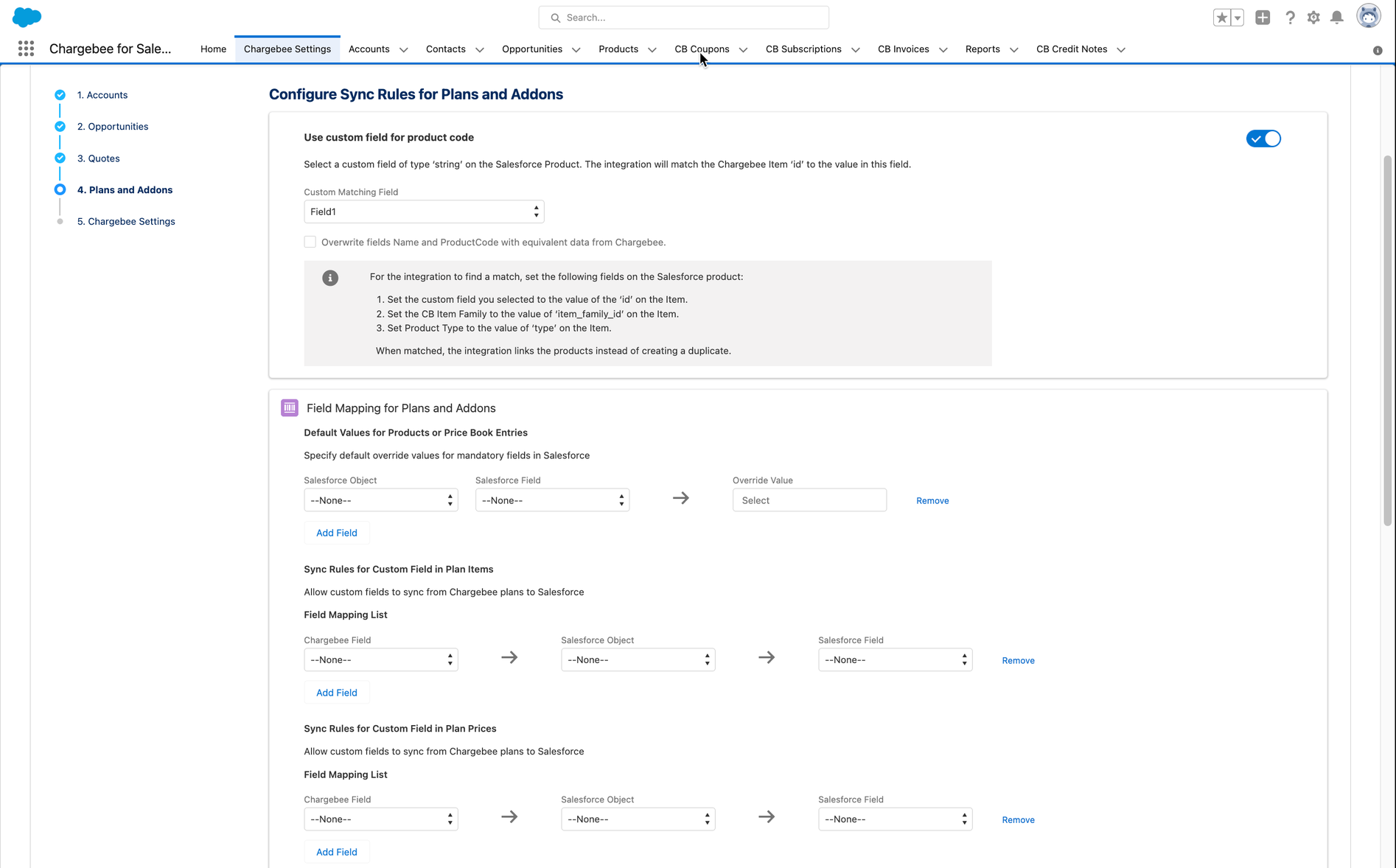Image resolution: width=1396 pixels, height=868 pixels.
Task: Open the Help question mark icon
Action: click(1289, 18)
